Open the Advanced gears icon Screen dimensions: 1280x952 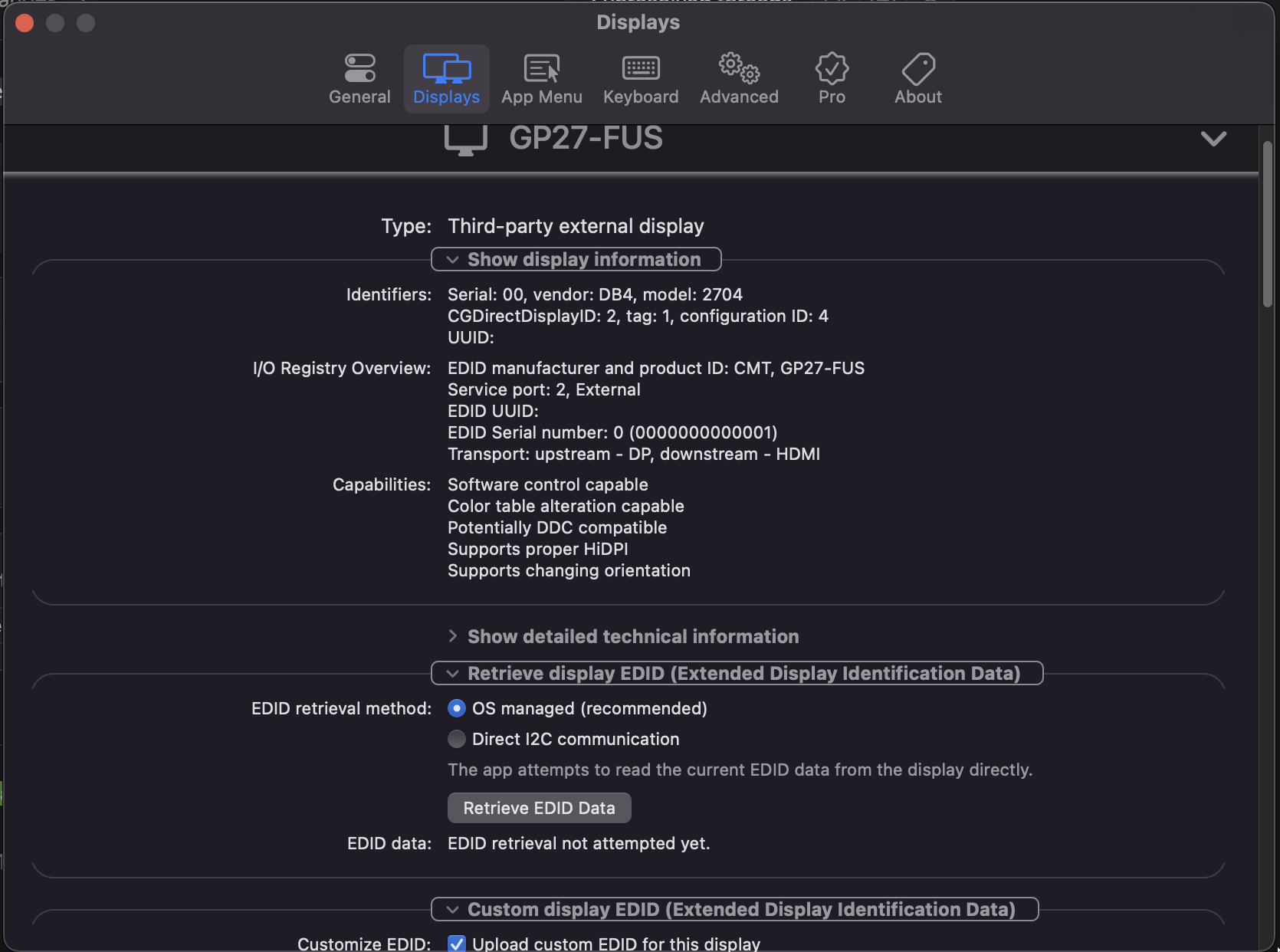(x=739, y=68)
